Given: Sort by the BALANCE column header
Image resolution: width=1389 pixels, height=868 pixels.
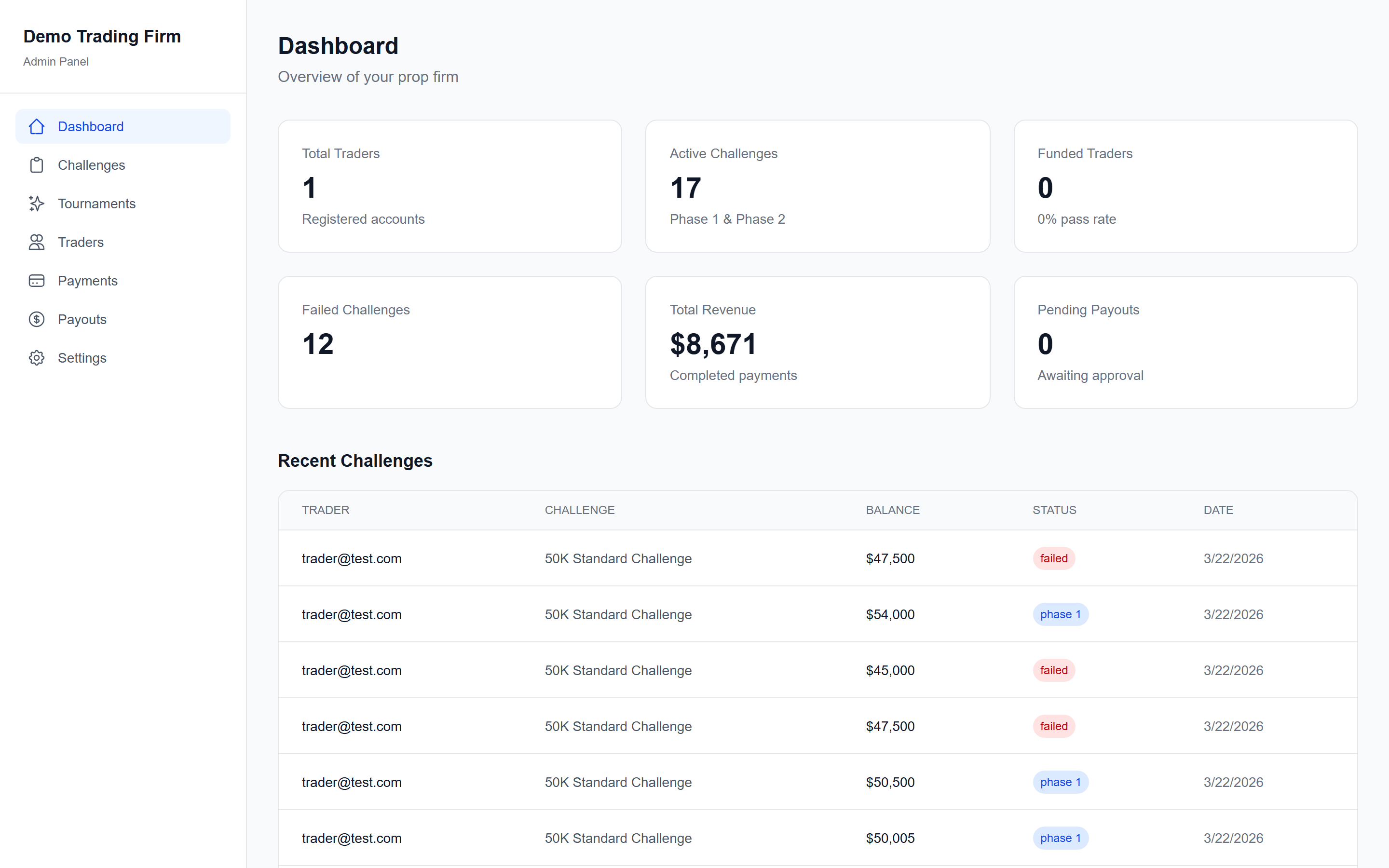Looking at the screenshot, I should click(x=893, y=510).
